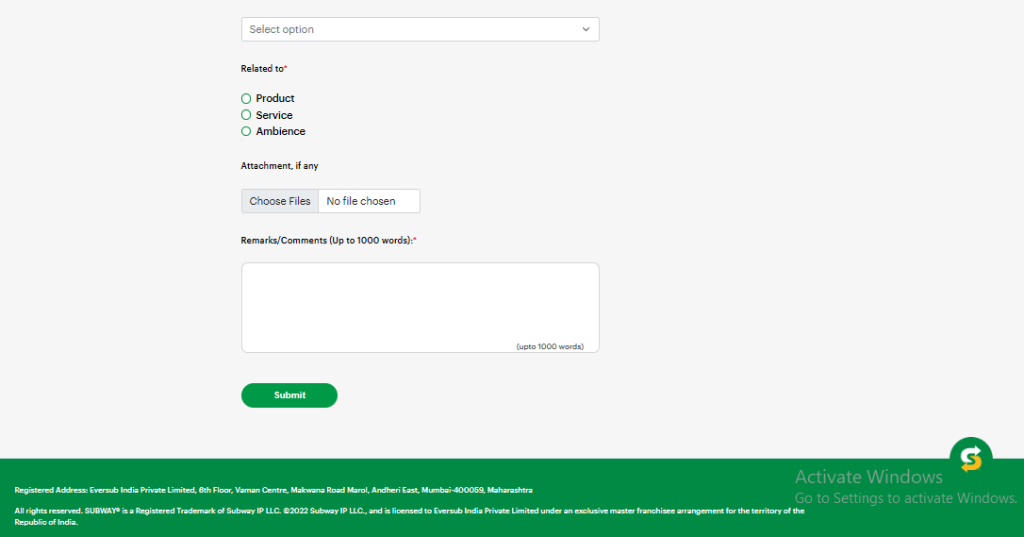Click the Registered Address footer line

[273, 490]
